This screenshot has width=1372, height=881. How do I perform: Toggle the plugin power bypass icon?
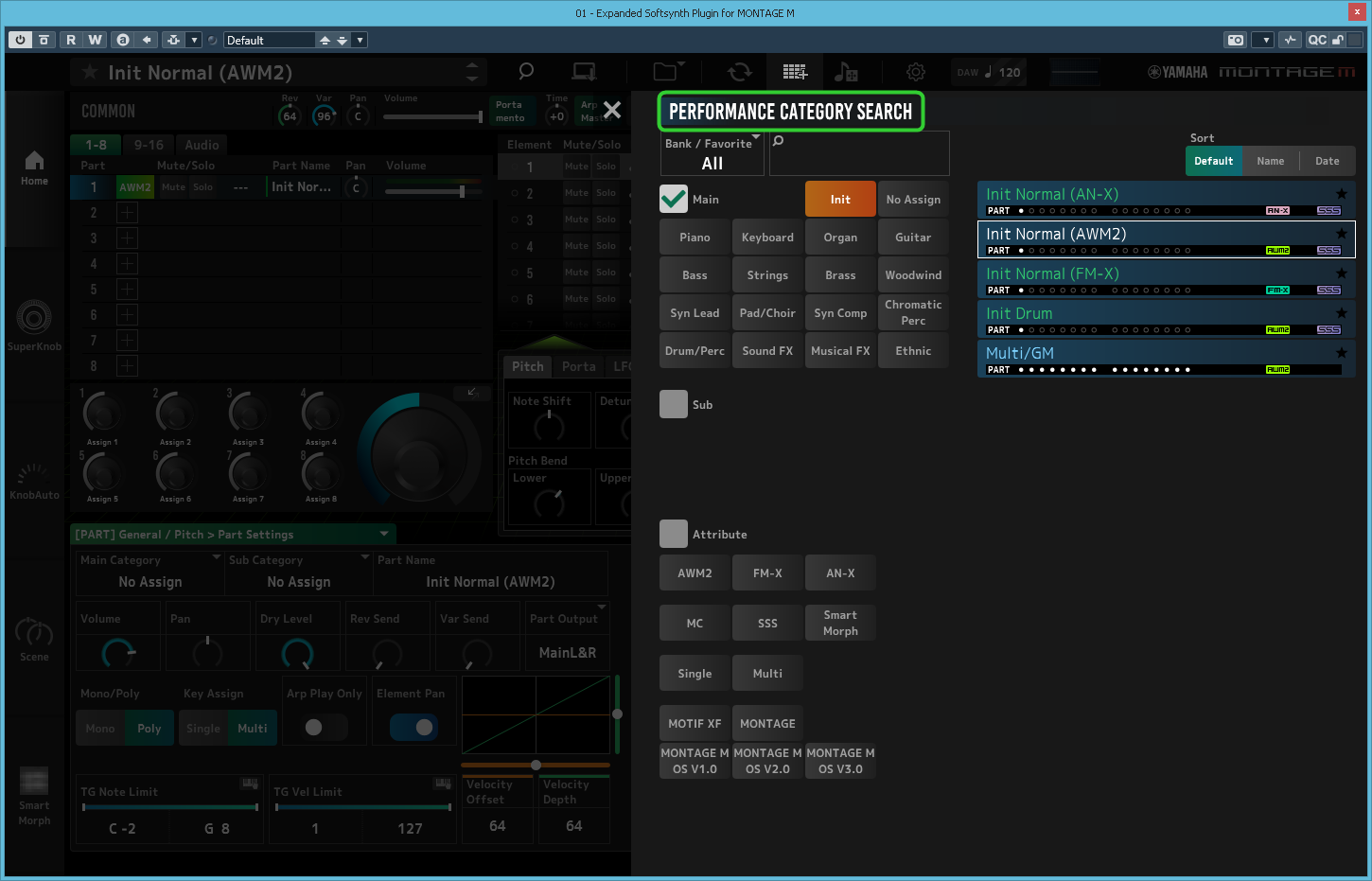click(x=20, y=40)
